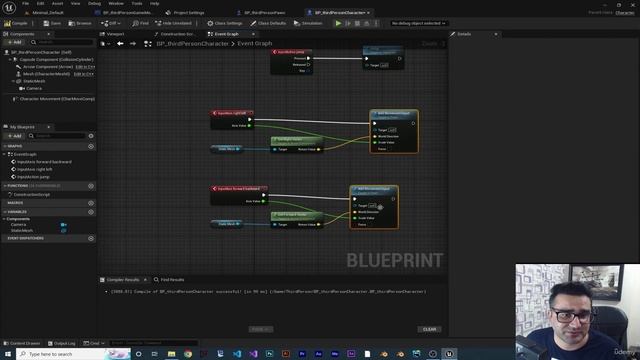Click the Components search field
Viewport: 640px width, 360px height.
click(61, 42)
